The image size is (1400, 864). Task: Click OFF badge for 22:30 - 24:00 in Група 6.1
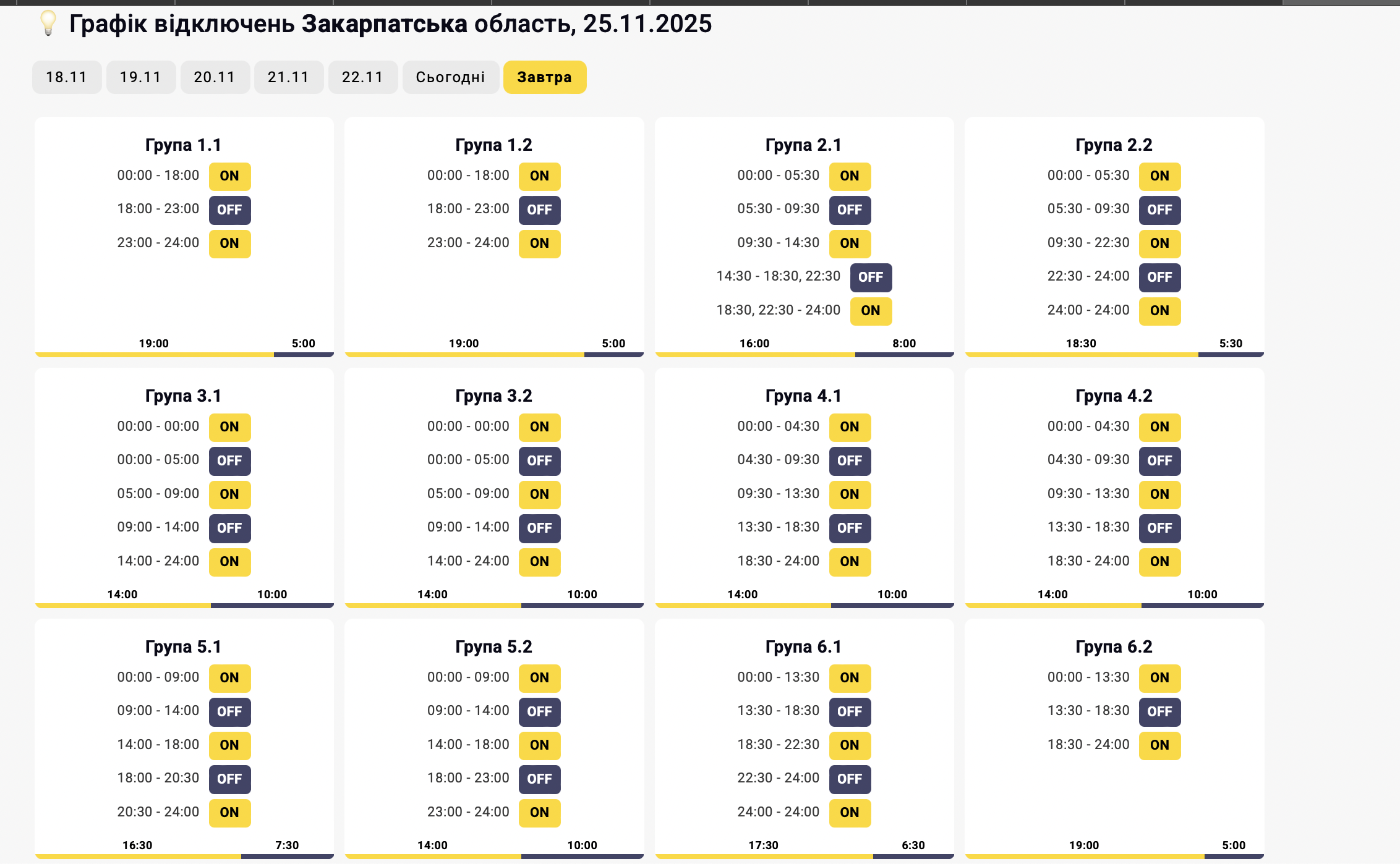click(850, 779)
